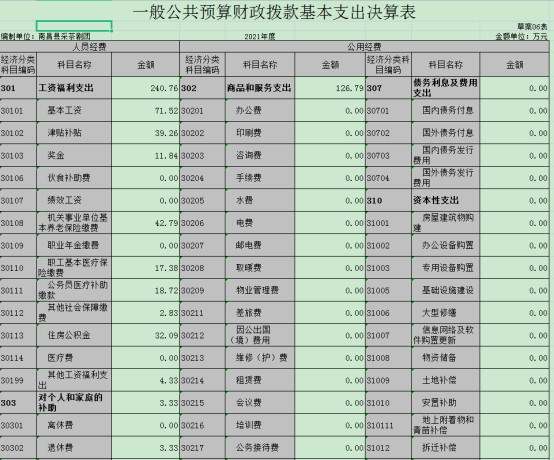Select the 工资福利支出 amount cell 240.76

(146, 88)
